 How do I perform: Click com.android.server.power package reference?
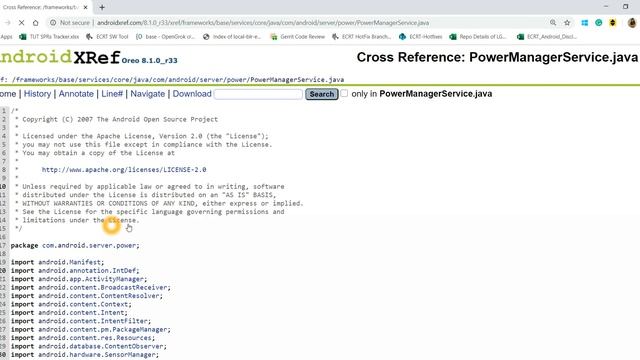(x=89, y=245)
